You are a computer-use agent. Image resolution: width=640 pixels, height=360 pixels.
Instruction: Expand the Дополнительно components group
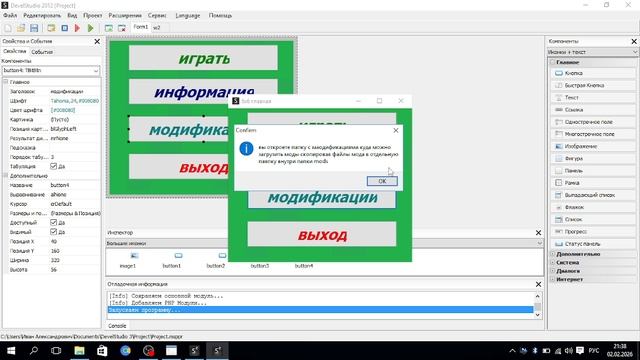tap(552, 254)
